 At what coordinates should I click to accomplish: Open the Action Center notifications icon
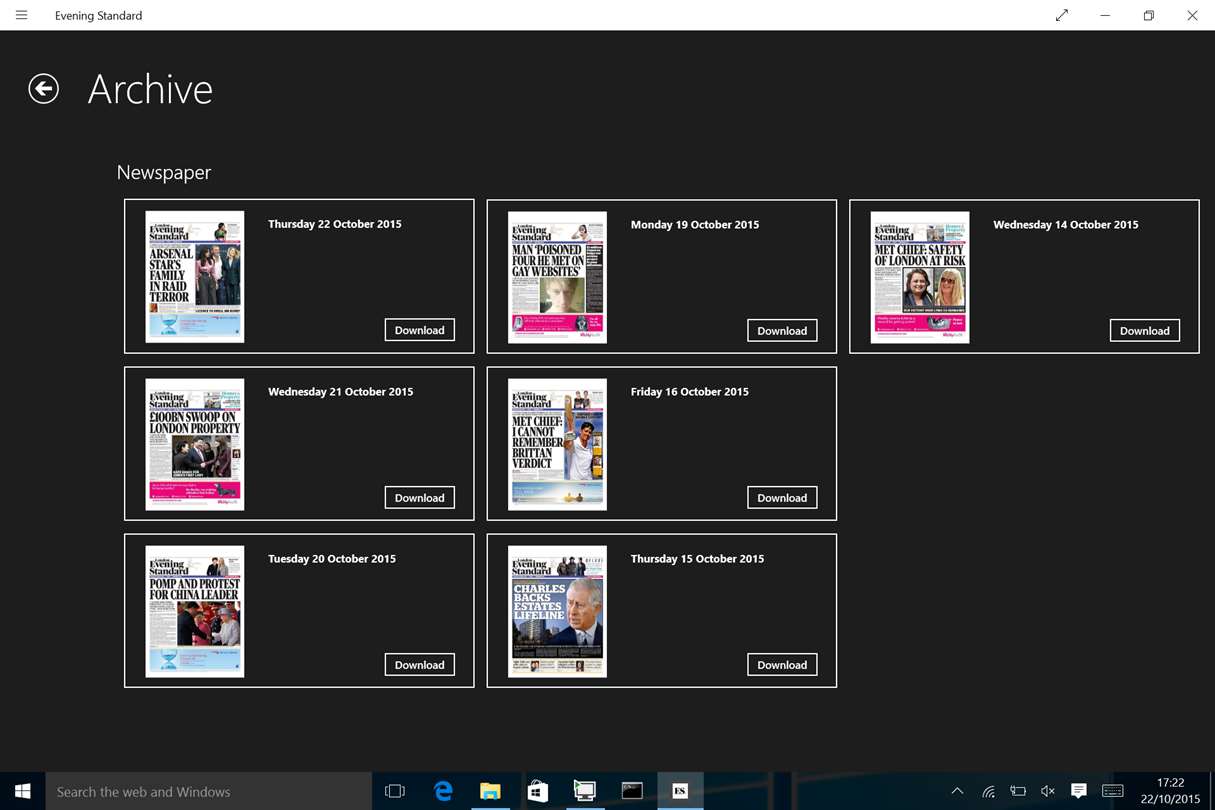tap(1079, 791)
